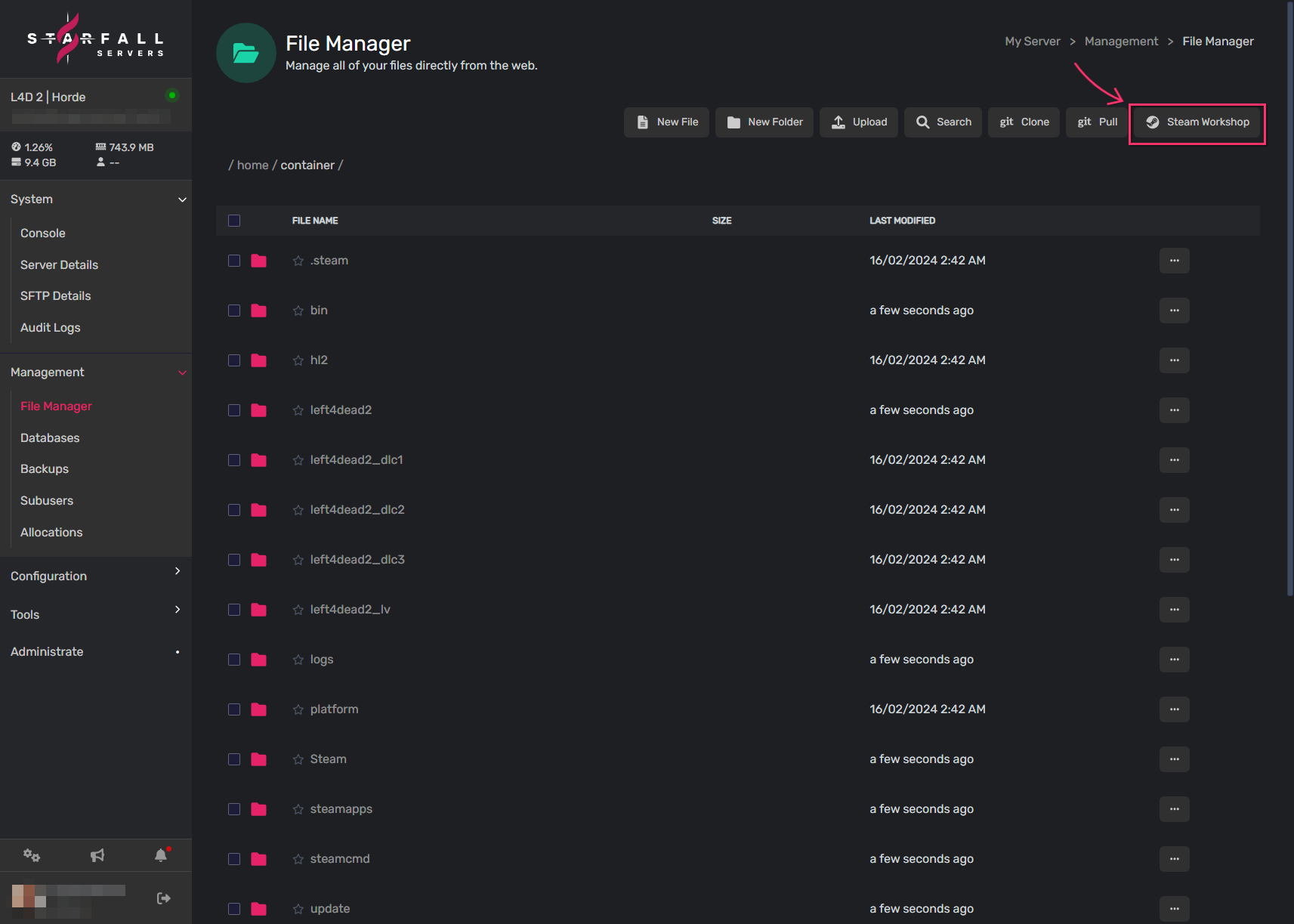Open the more options for update row
Viewport: 1294px width, 924px height.
(x=1174, y=909)
